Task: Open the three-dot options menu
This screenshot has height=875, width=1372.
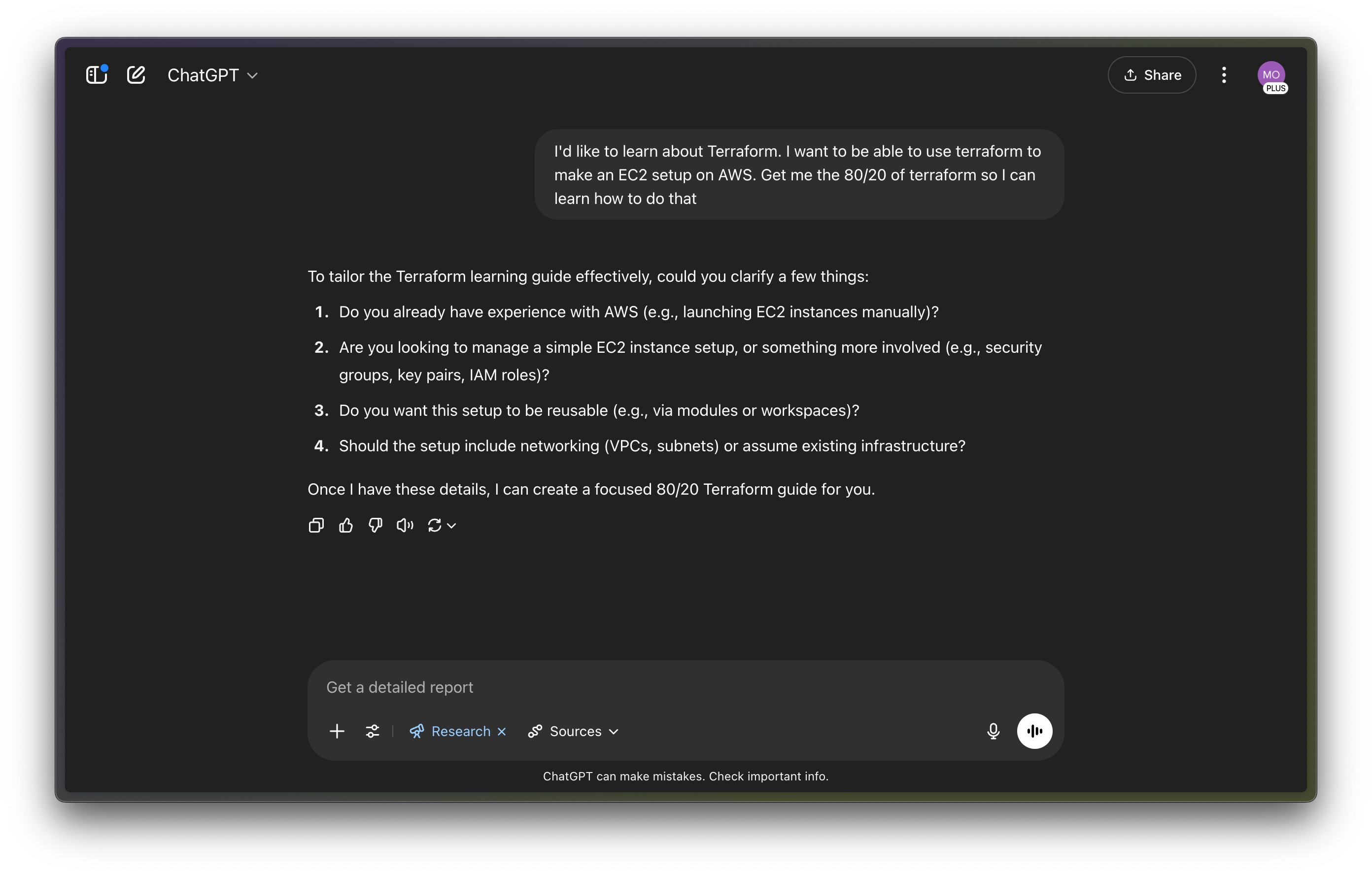Action: pyautogui.click(x=1223, y=75)
